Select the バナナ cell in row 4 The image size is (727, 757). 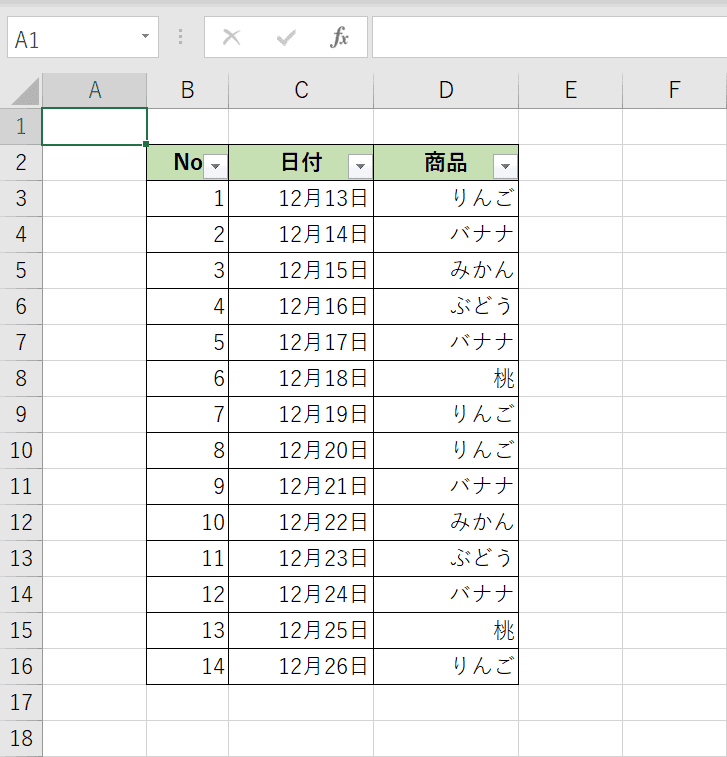[446, 235]
